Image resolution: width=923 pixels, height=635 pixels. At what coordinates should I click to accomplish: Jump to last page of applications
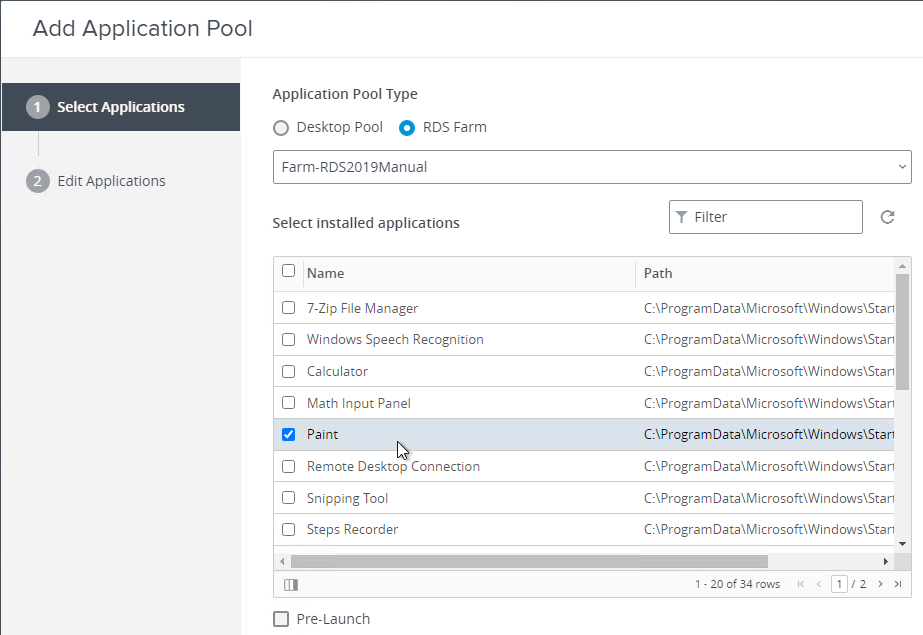(898, 584)
